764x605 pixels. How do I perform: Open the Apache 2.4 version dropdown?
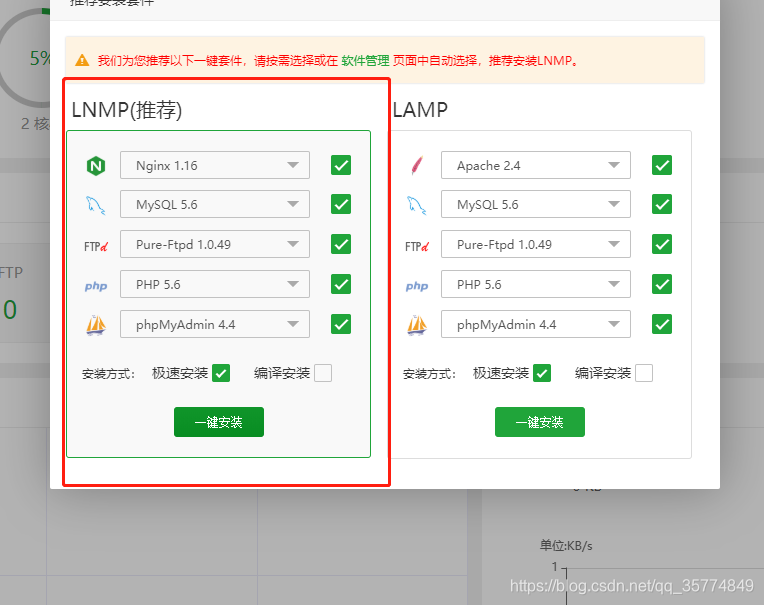(536, 165)
